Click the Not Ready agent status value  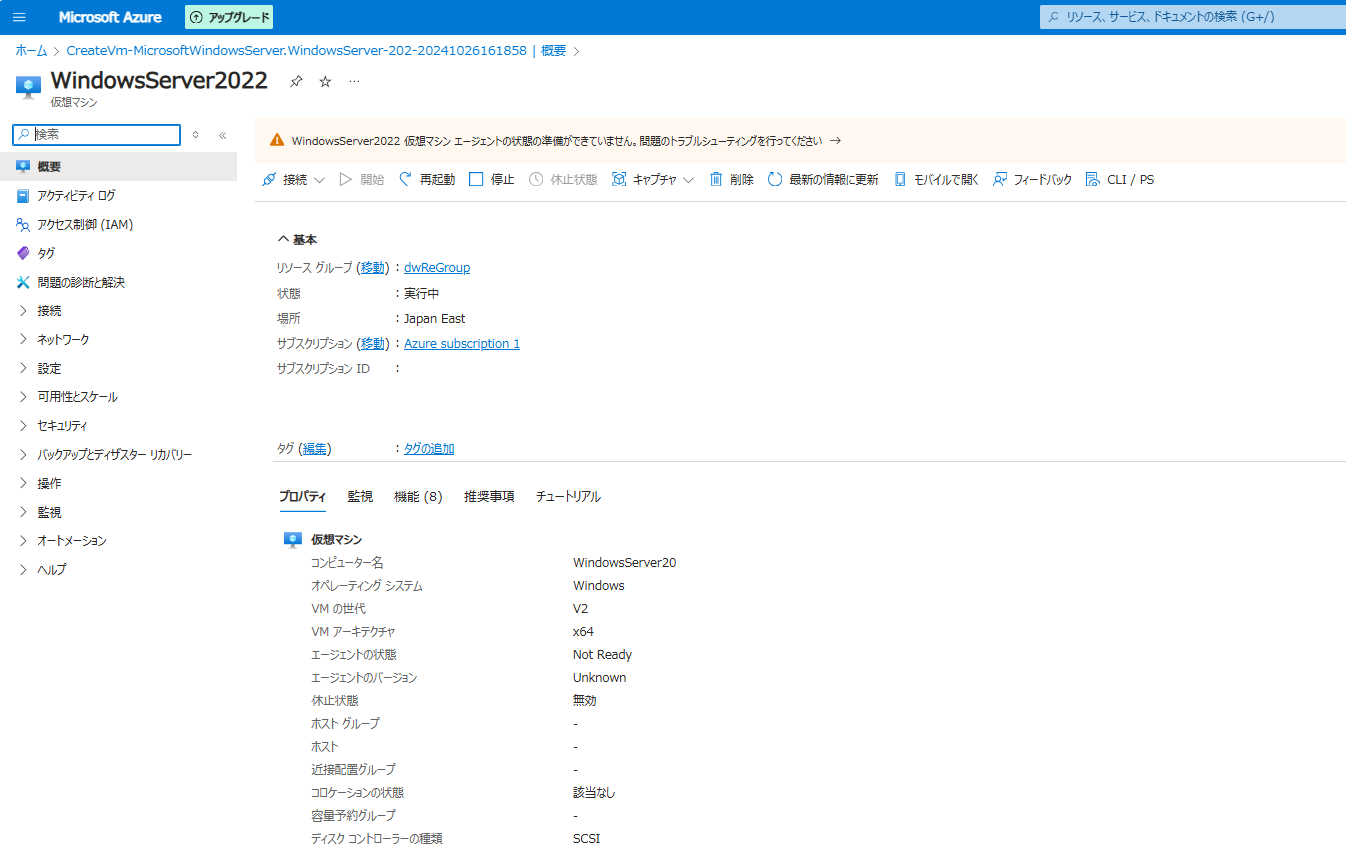(602, 655)
